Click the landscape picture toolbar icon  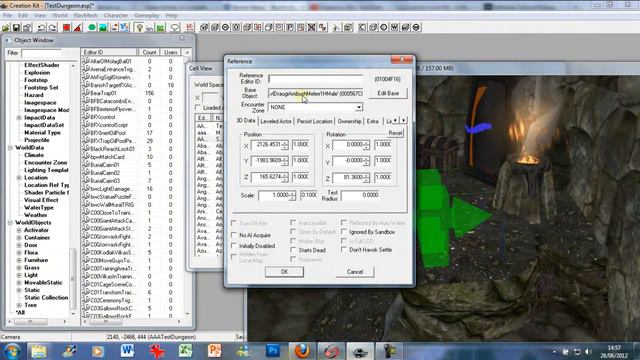(103, 27)
